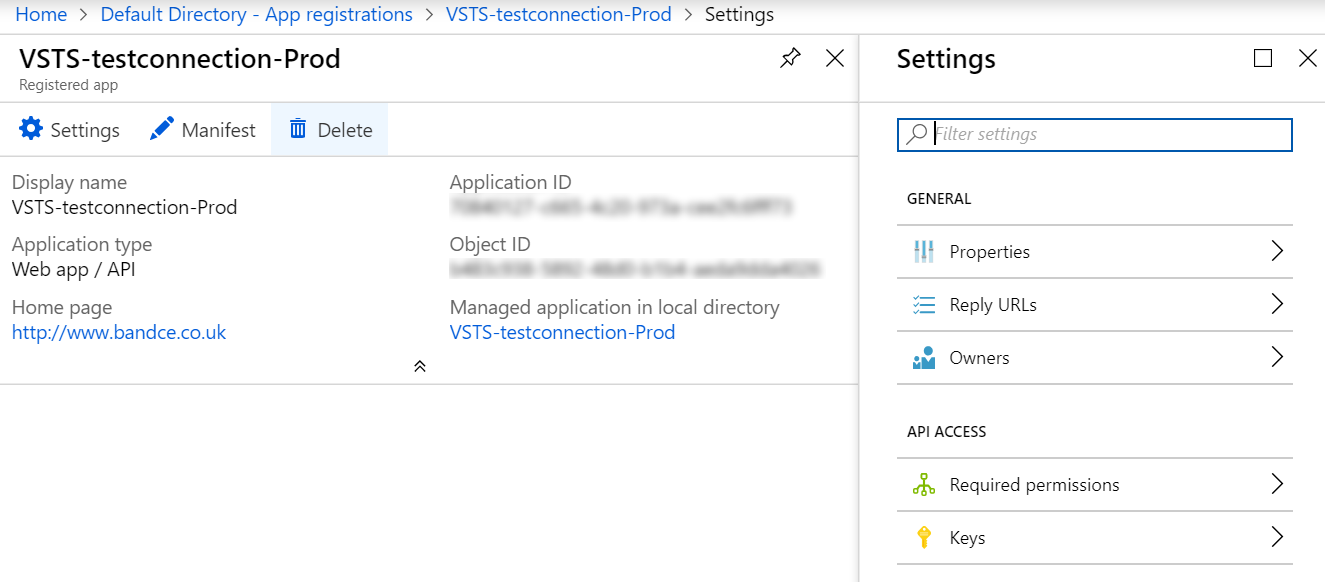This screenshot has width=1326, height=582.
Task: Open VSTS-testconnection-Prod breadcrumb link
Action: coord(559,14)
